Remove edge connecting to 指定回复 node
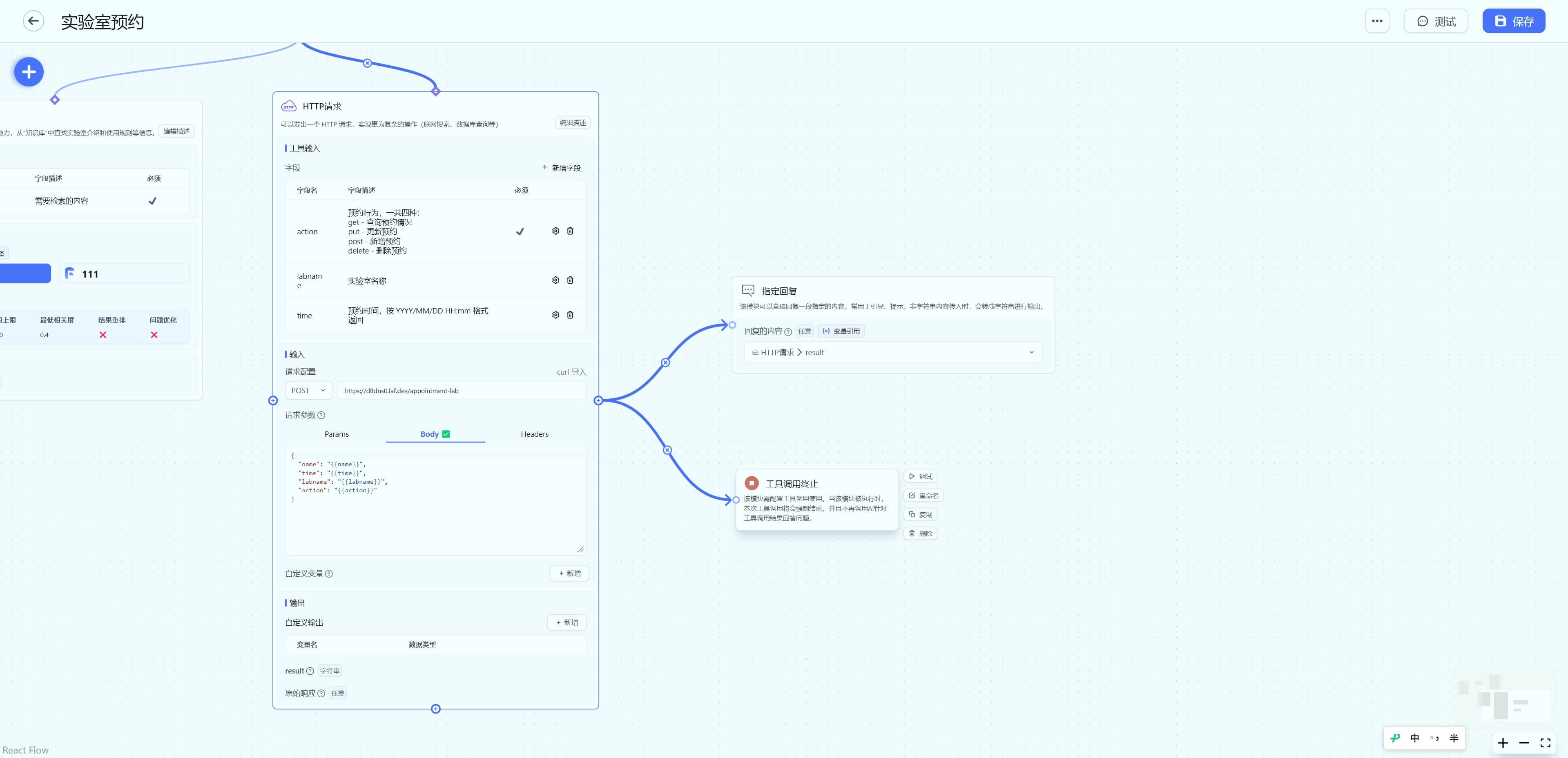 pyautogui.click(x=665, y=362)
